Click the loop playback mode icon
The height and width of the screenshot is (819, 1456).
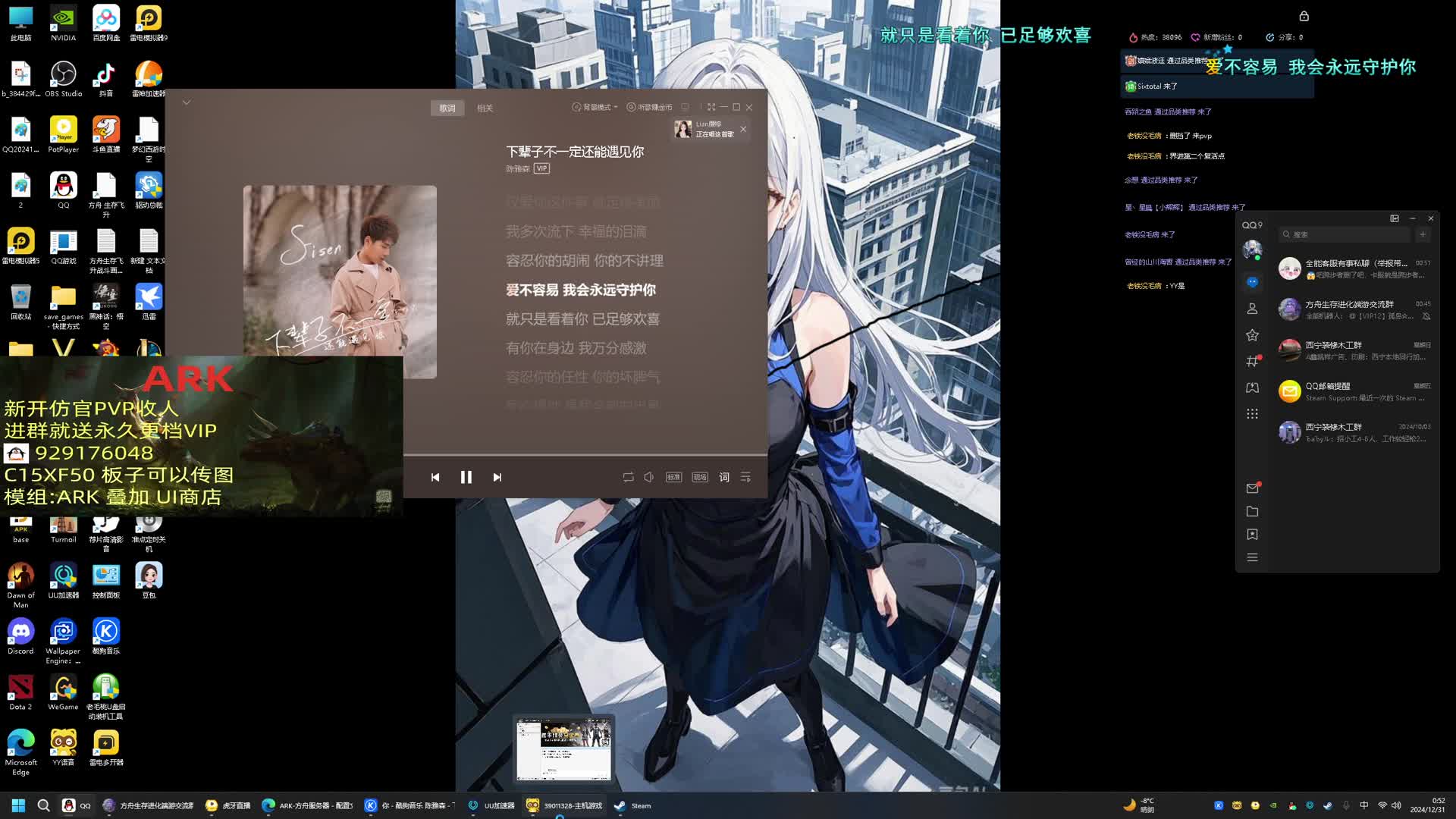click(x=629, y=477)
